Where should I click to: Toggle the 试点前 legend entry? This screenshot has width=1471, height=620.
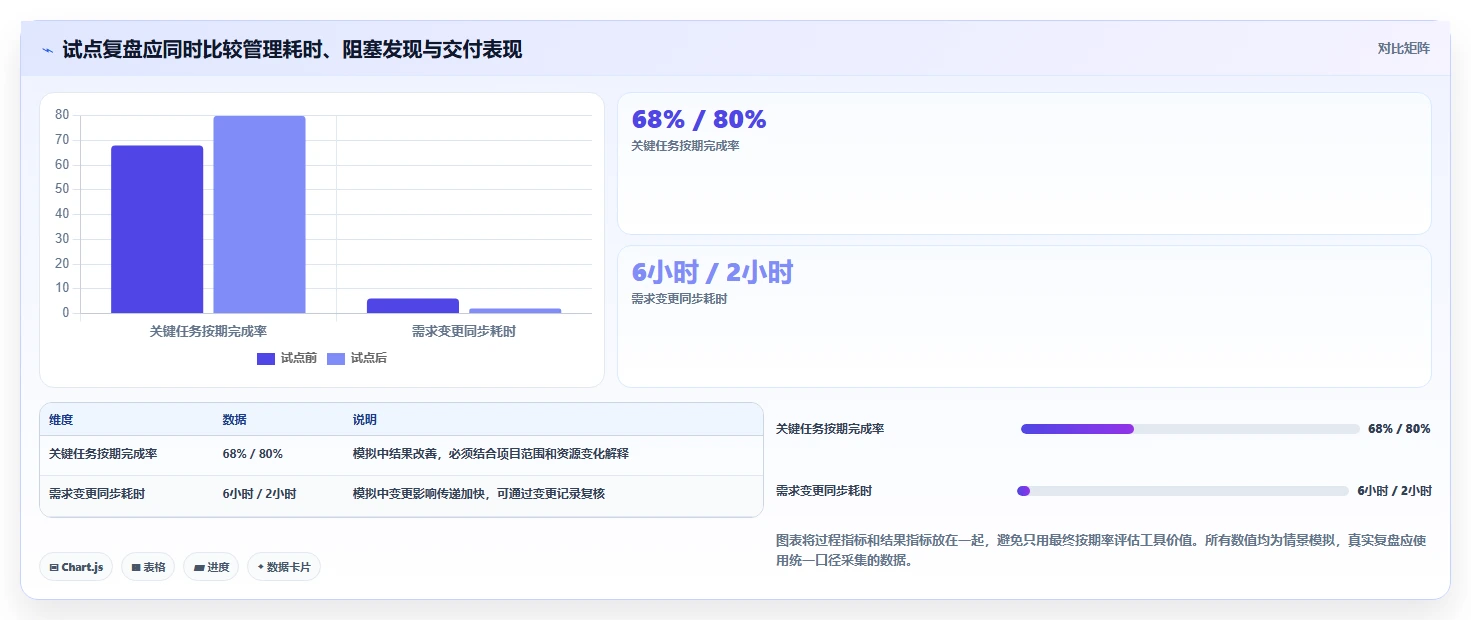pyautogui.click(x=287, y=359)
